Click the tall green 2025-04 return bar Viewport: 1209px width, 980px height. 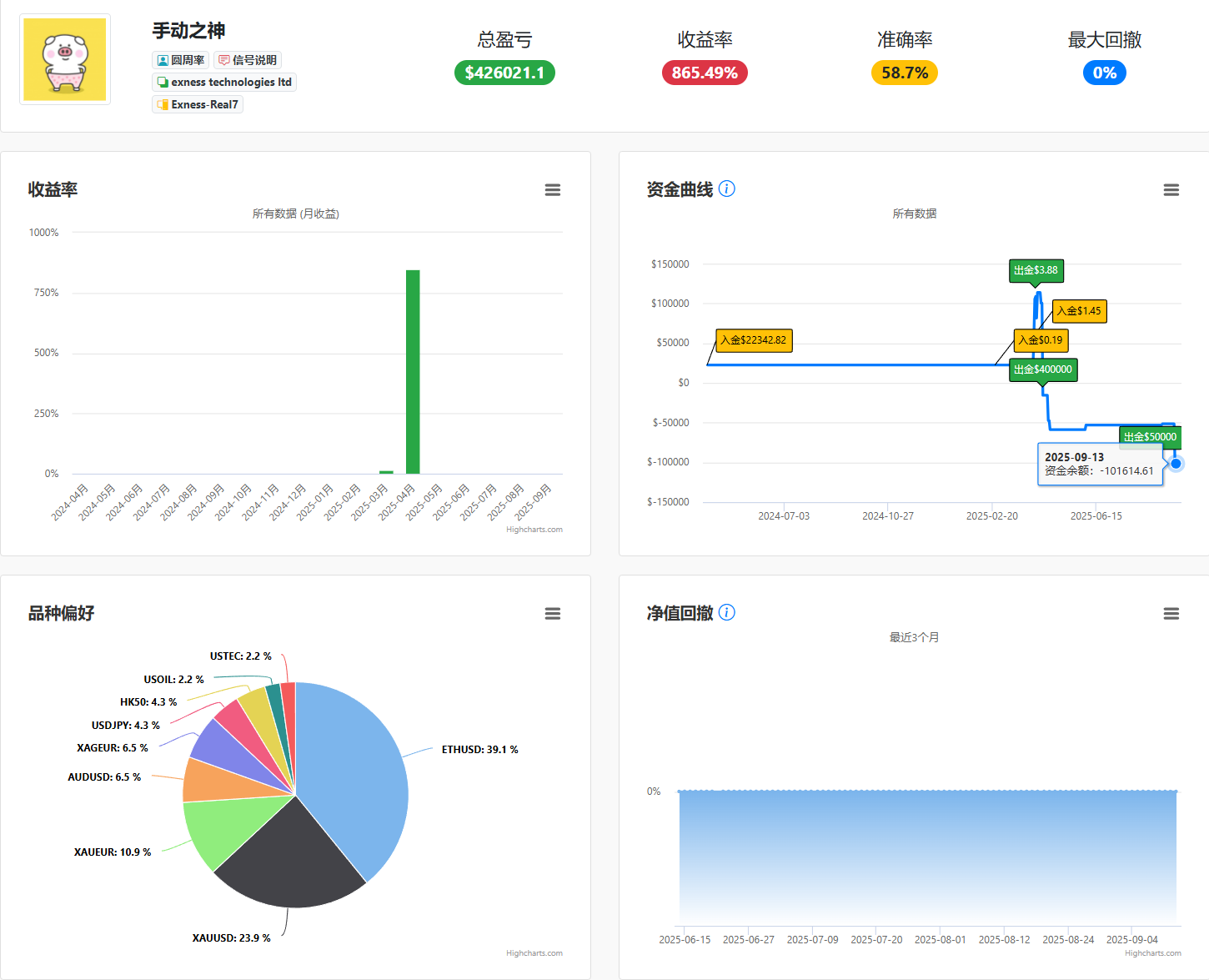click(413, 372)
